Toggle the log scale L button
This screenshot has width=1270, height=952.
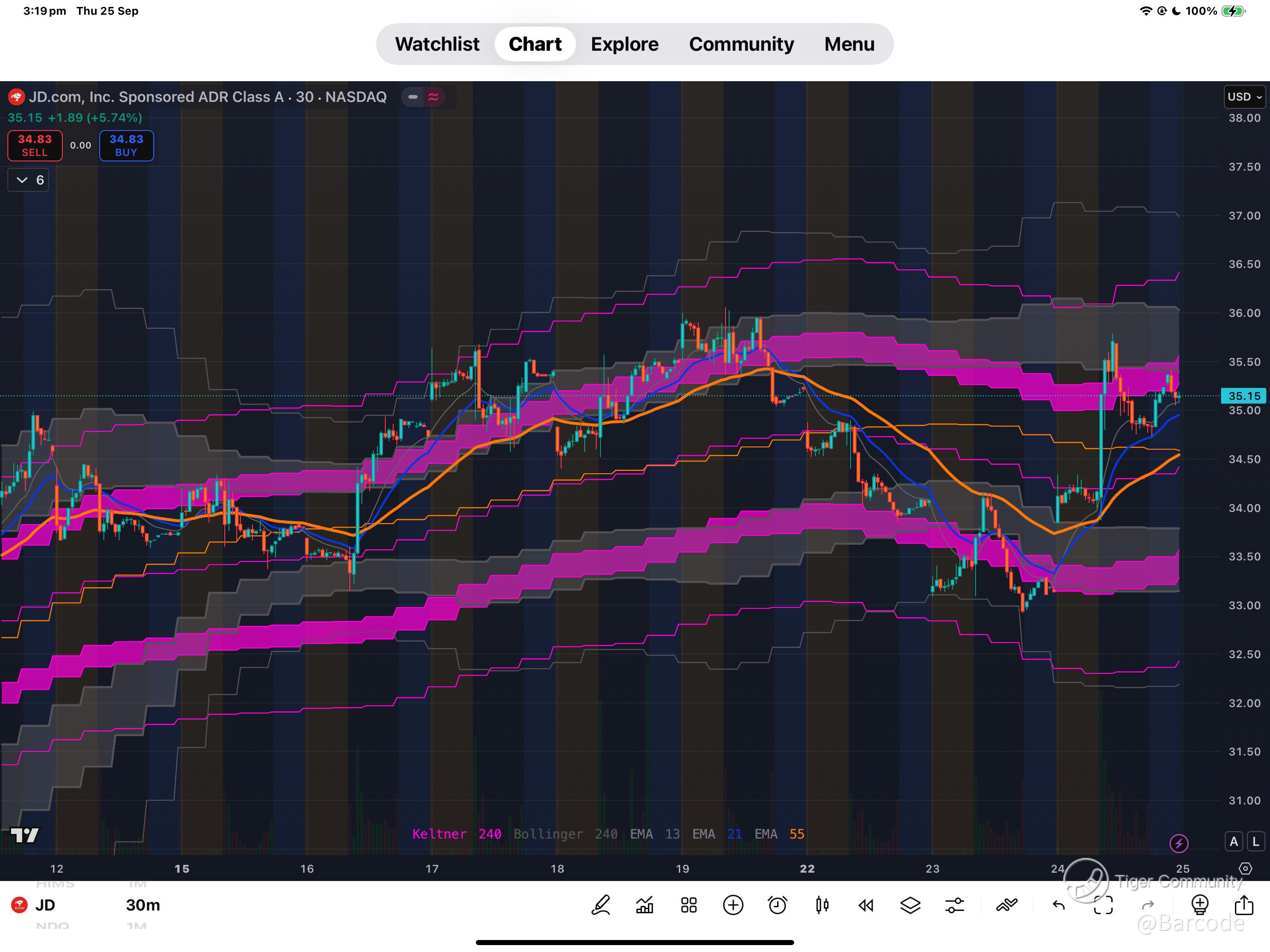1255,841
